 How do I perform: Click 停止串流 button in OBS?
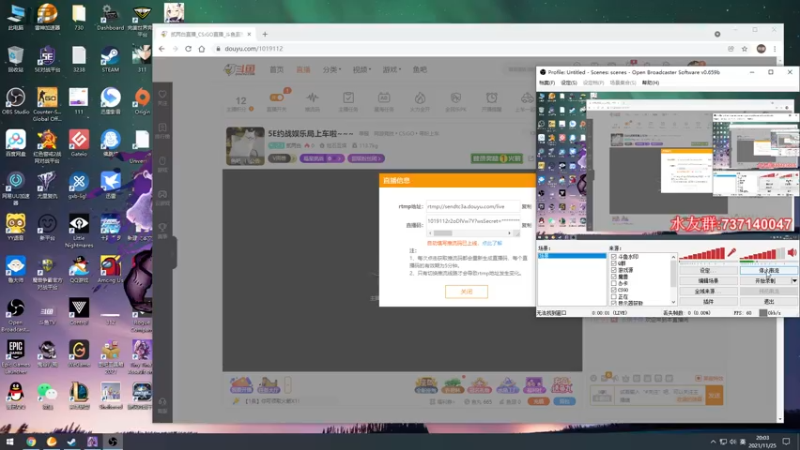(769, 270)
